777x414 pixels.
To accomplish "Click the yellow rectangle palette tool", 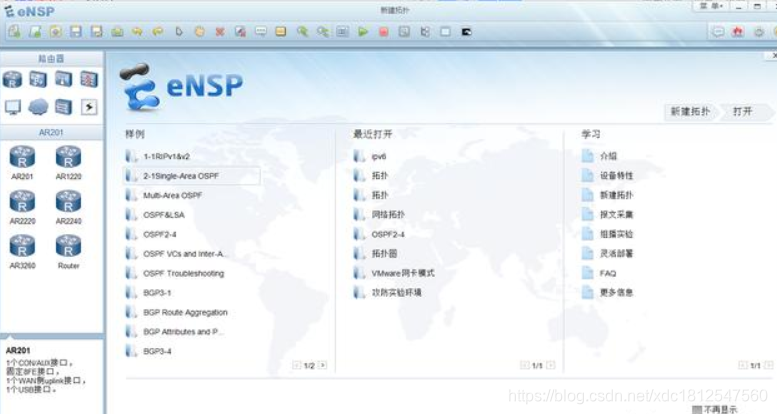I will pyautogui.click(x=281, y=32).
